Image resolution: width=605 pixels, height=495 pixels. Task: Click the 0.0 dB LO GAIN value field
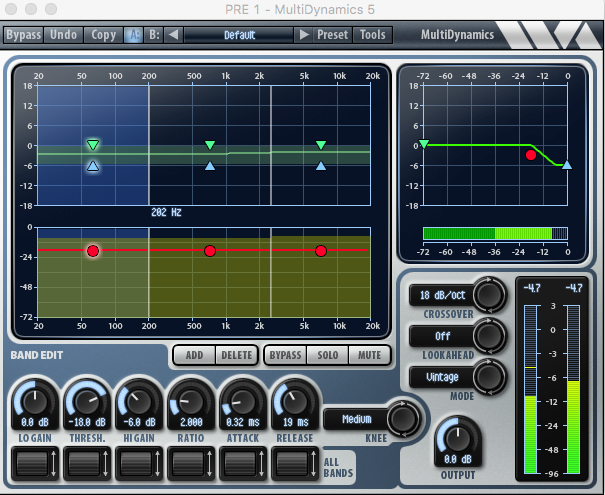(x=35, y=422)
